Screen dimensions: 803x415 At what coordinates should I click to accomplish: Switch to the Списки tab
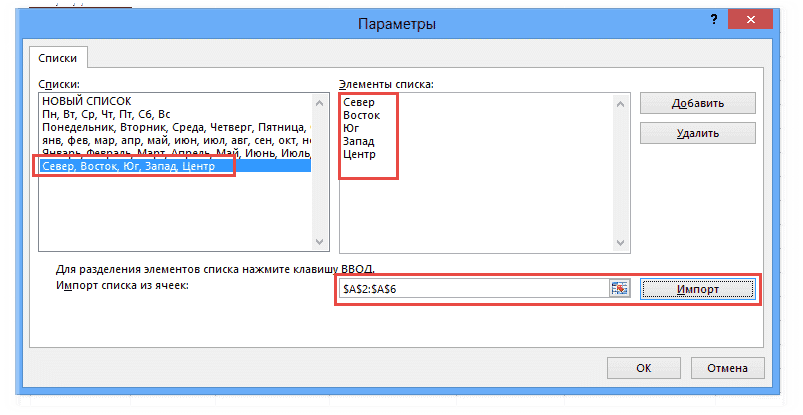click(58, 59)
